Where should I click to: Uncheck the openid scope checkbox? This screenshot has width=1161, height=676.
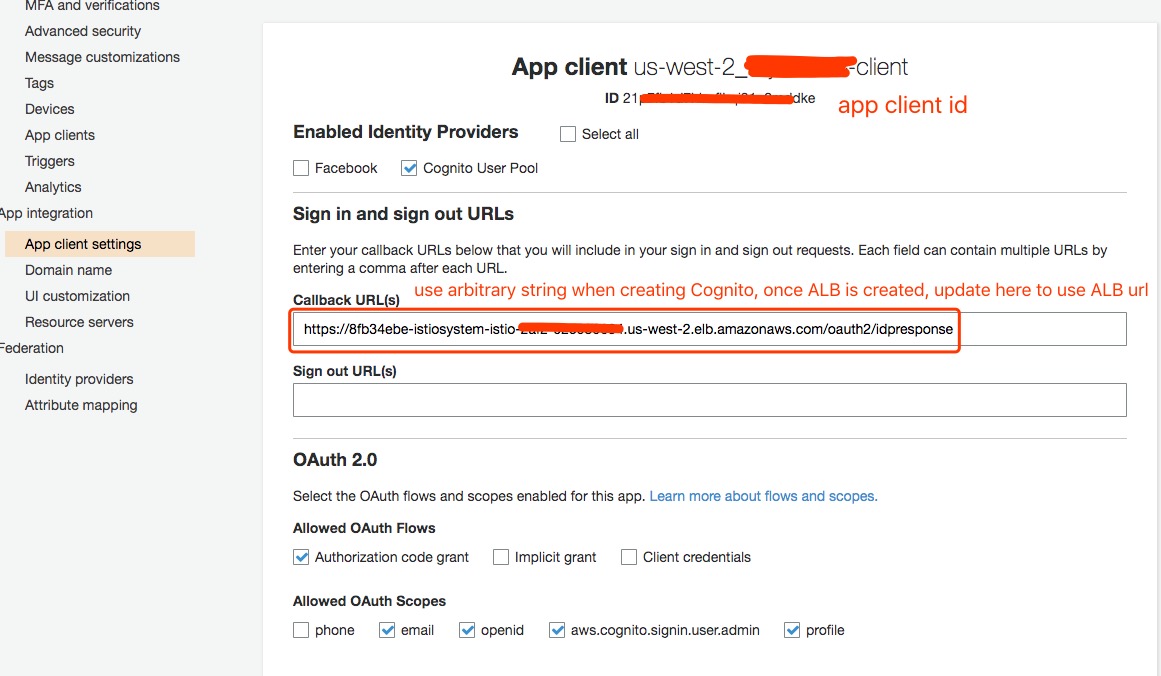coord(466,630)
